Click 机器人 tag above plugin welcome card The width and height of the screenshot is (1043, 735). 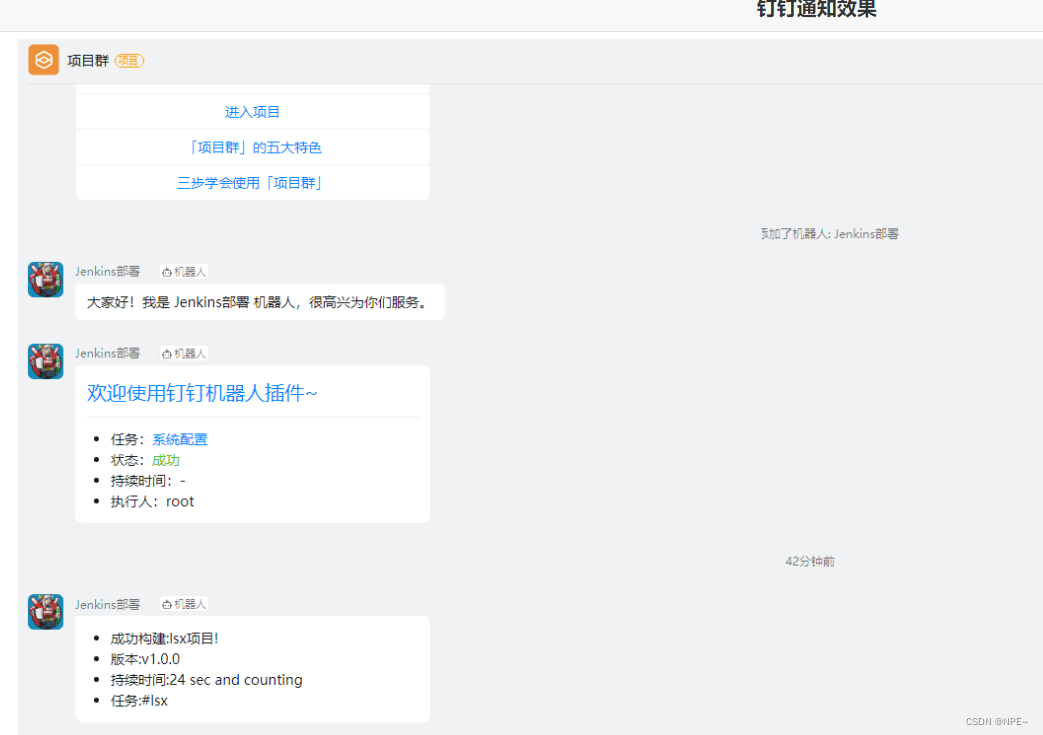[x=184, y=353]
